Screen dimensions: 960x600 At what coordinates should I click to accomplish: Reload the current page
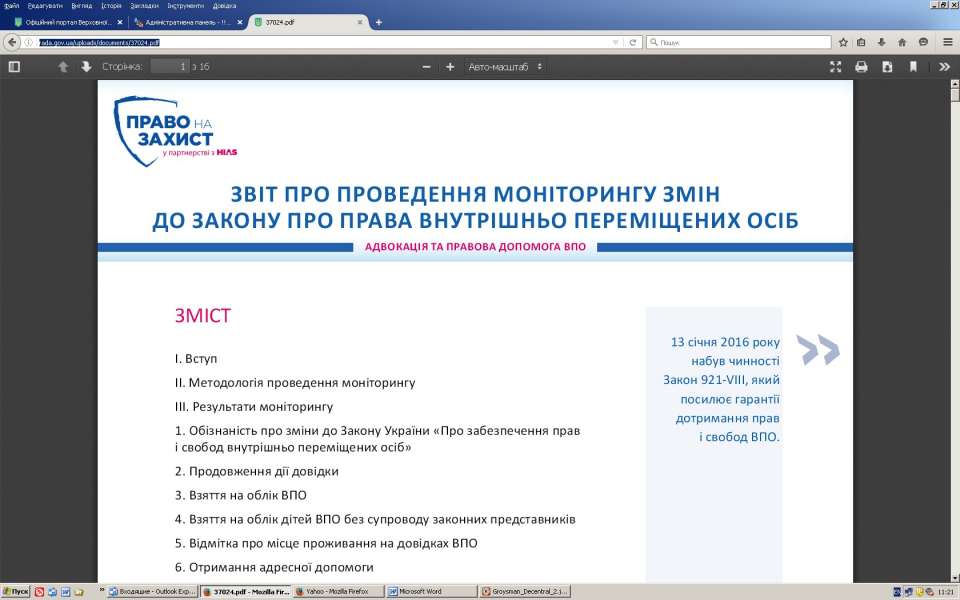click(x=633, y=43)
